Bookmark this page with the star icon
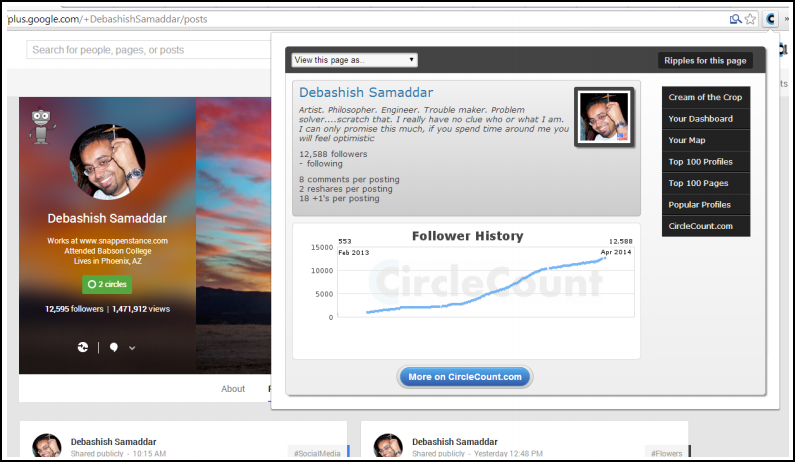 (x=750, y=19)
